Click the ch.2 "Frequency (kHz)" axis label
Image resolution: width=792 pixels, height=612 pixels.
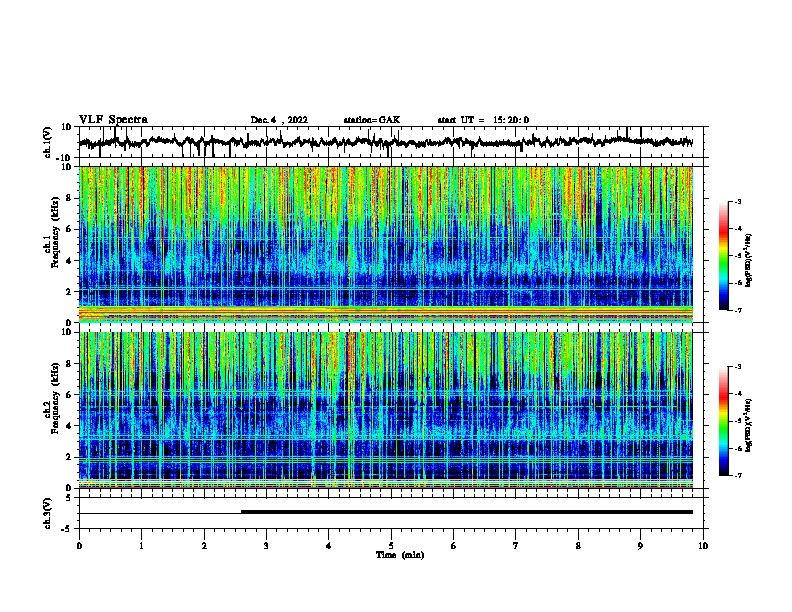pos(55,398)
